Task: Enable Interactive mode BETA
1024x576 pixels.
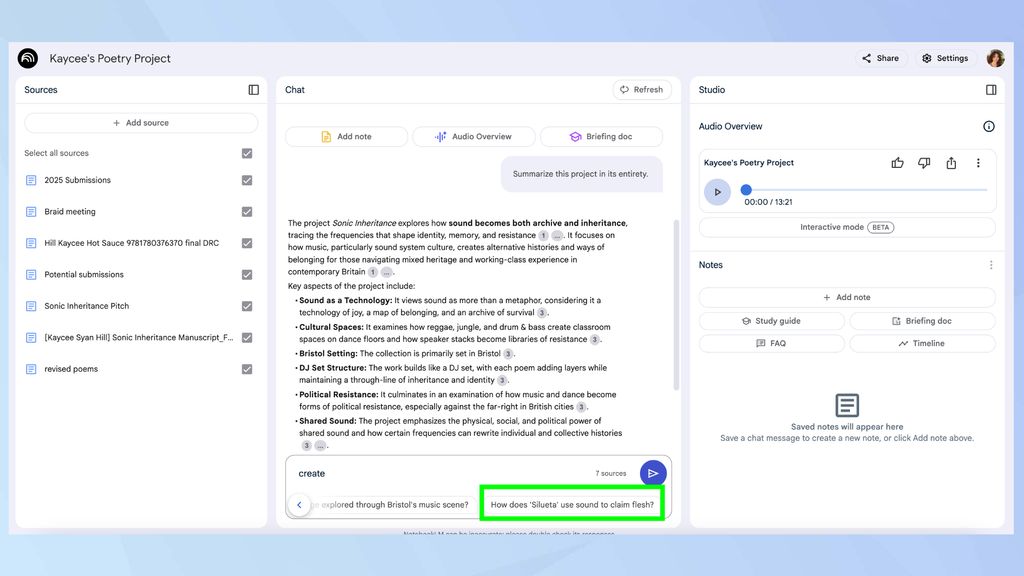Action: [846, 227]
